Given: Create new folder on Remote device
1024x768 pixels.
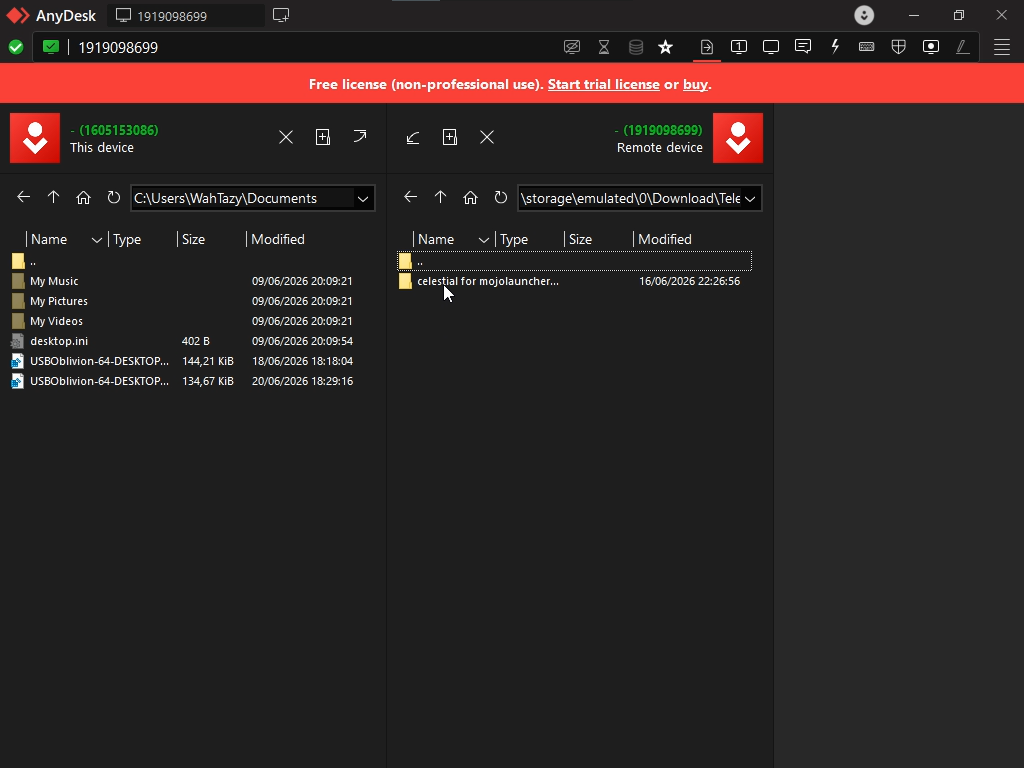Looking at the screenshot, I should pyautogui.click(x=450, y=136).
